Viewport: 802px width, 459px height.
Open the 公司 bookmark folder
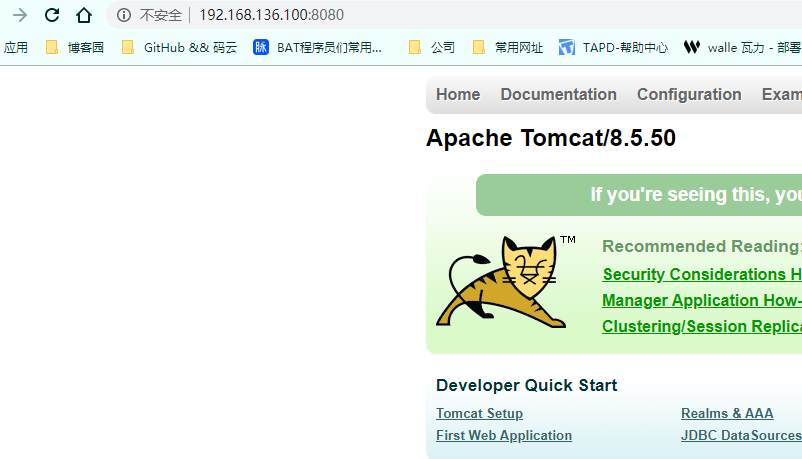[x=432, y=48]
